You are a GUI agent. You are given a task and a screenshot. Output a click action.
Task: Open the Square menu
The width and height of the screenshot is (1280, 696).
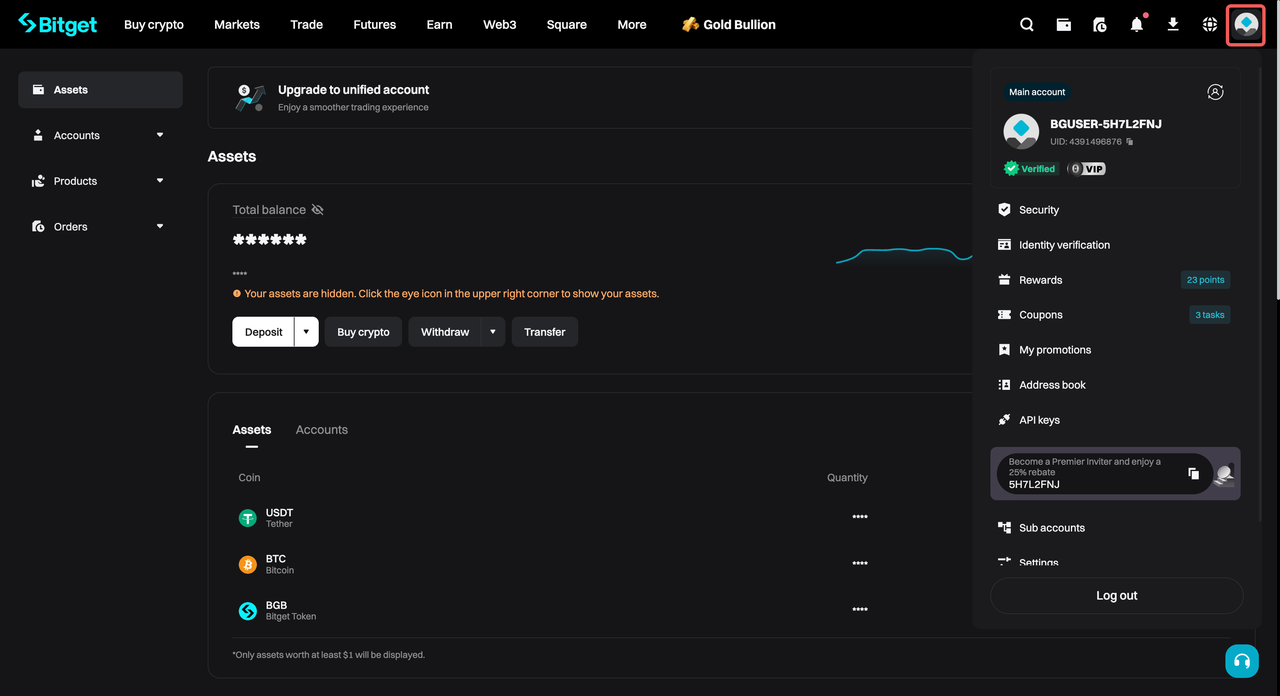567,24
